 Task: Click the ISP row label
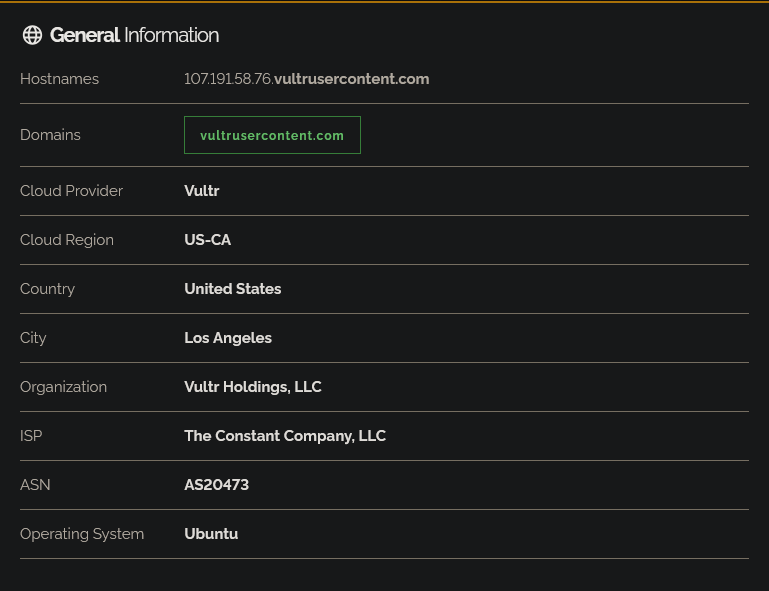31,436
